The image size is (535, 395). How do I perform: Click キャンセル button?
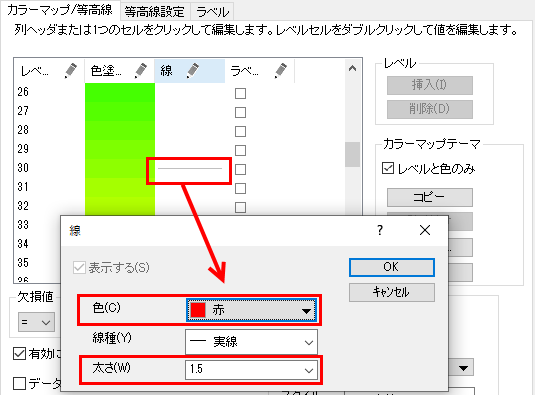point(392,292)
